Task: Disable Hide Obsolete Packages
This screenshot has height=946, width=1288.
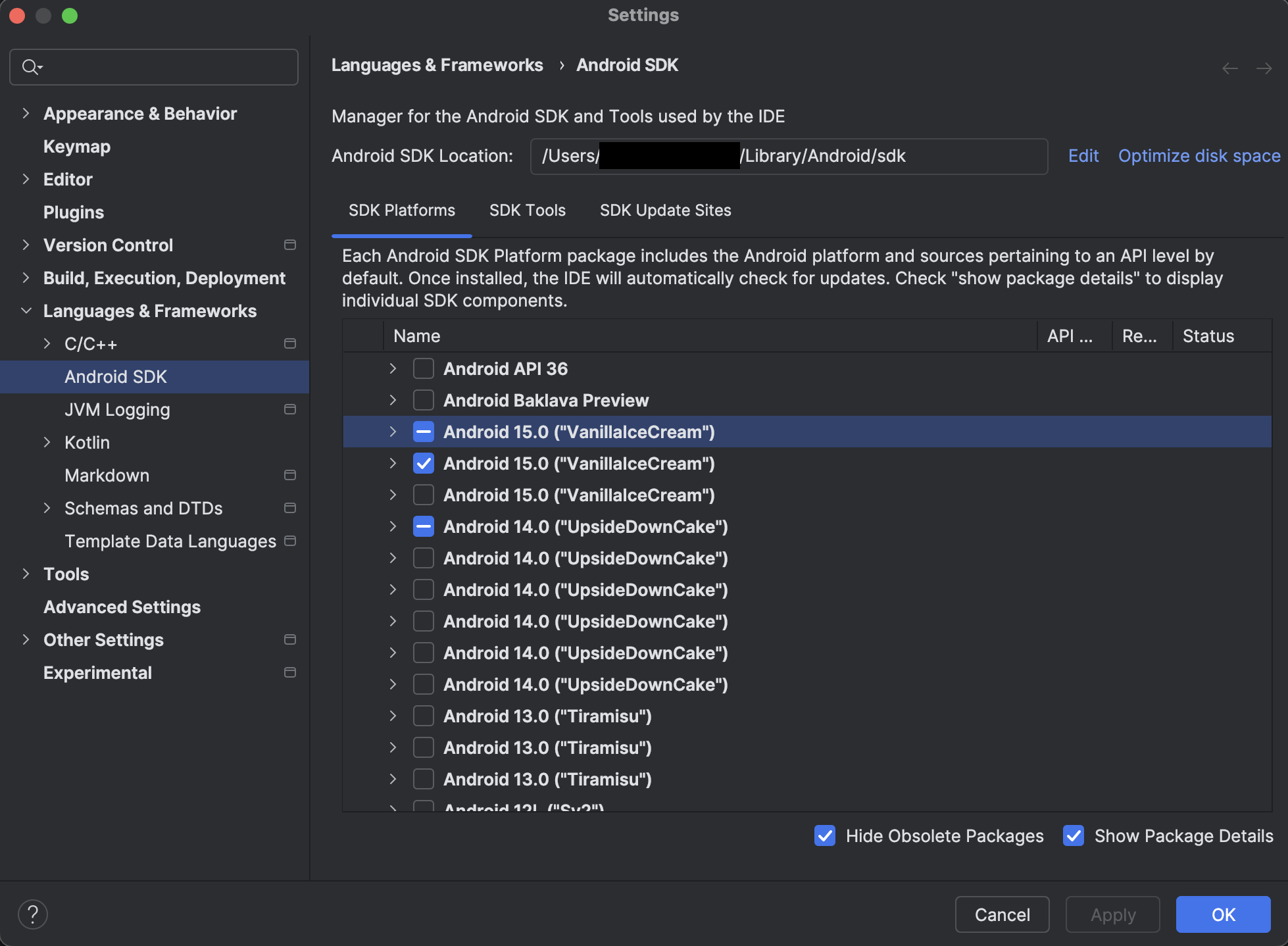Action: coord(825,835)
